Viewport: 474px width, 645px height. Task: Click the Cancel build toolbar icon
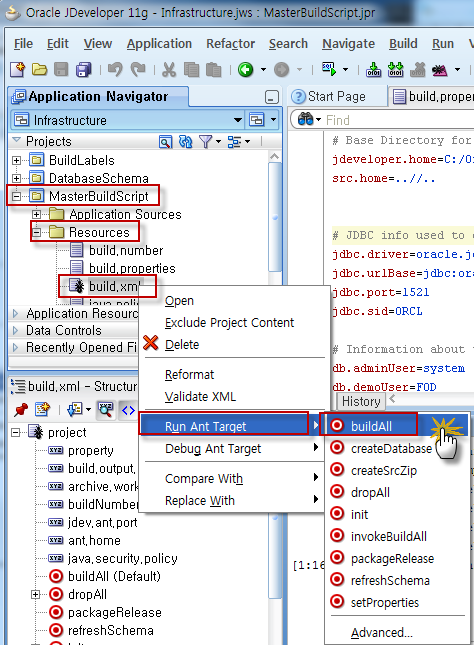pyautogui.click(x=417, y=70)
